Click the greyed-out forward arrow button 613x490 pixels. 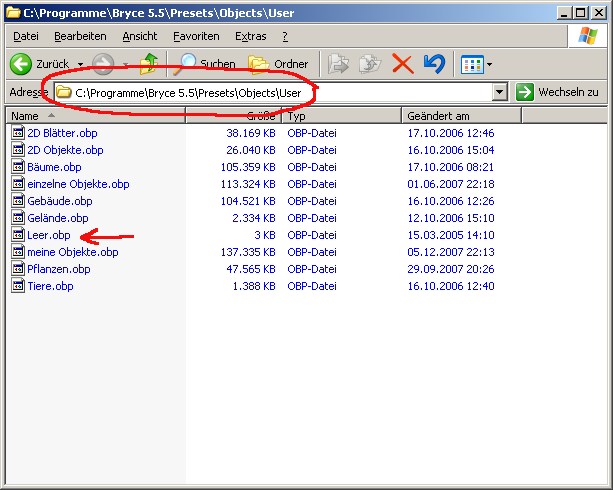tap(103, 64)
